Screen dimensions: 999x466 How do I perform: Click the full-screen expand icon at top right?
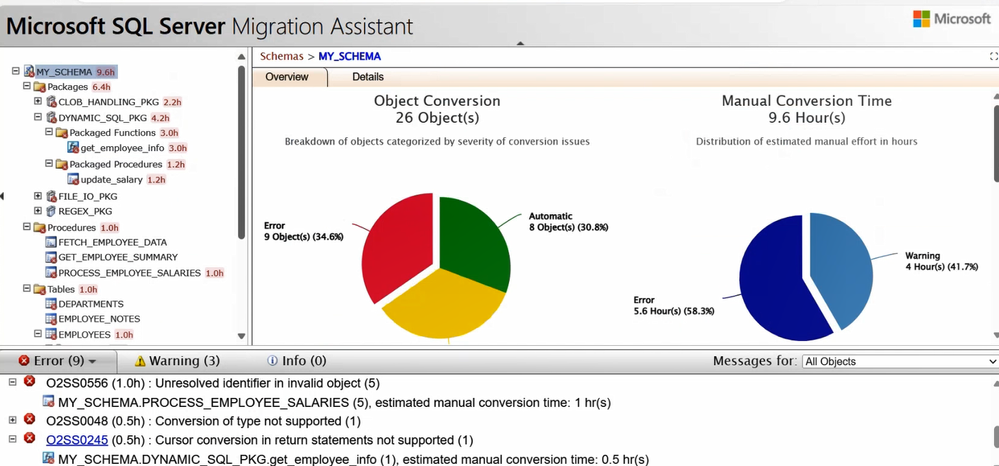(994, 56)
